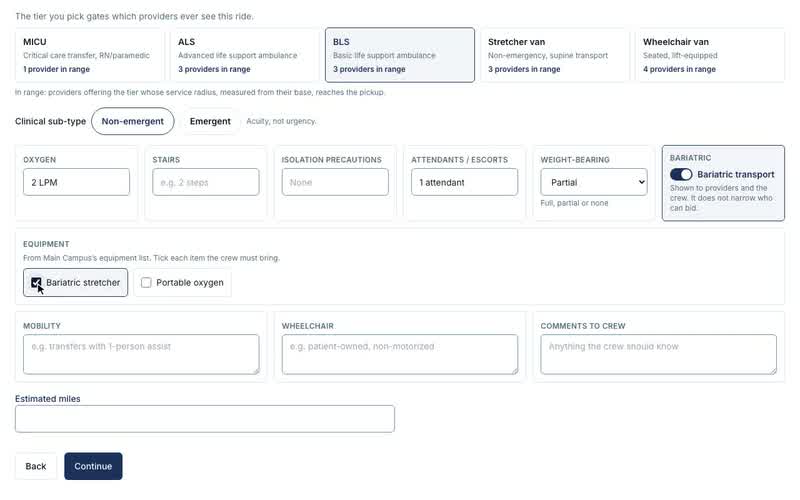The image size is (800, 500).
Task: Click the EQUIPMENT section heading
Action: point(46,244)
